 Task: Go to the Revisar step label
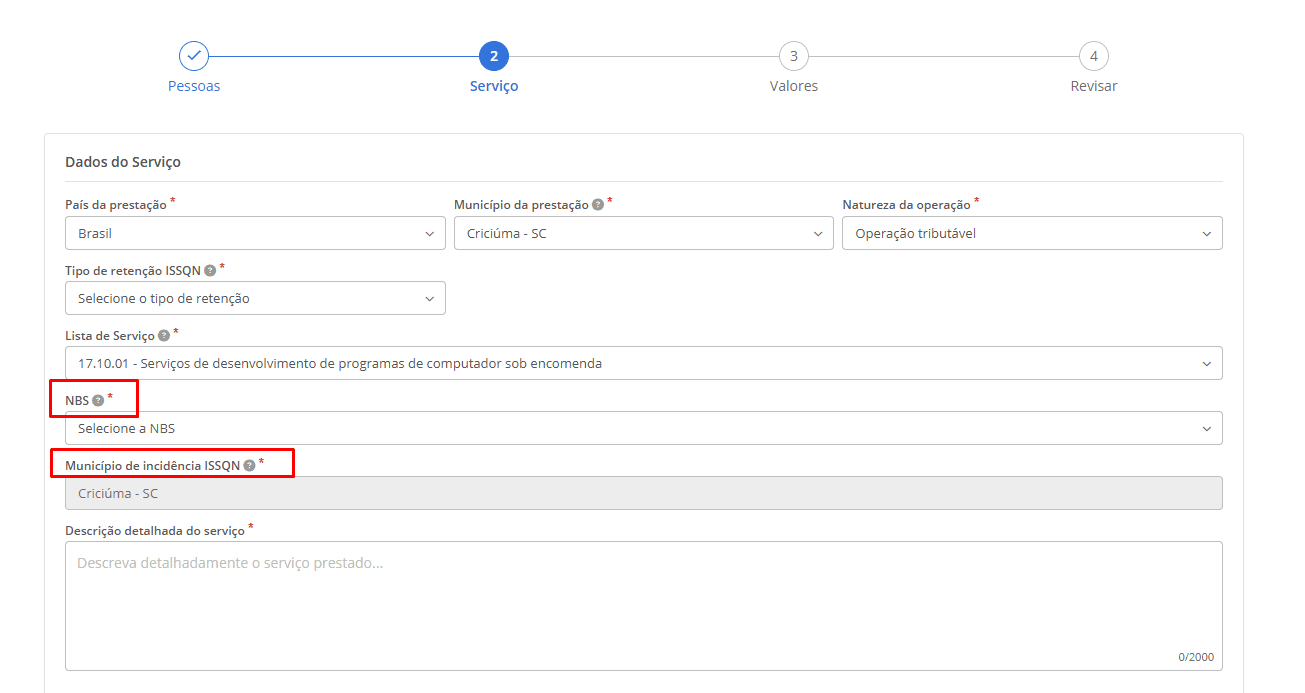1093,86
